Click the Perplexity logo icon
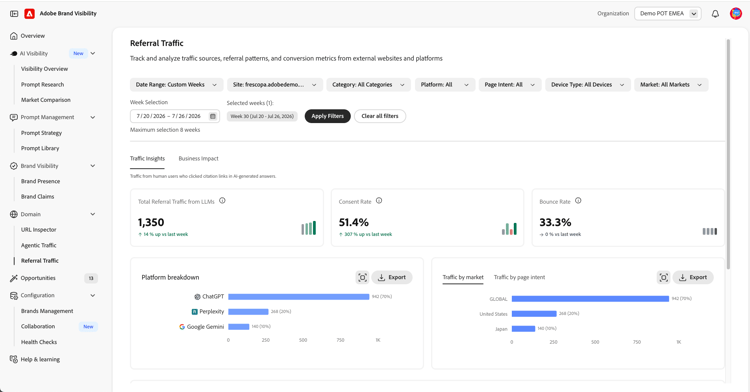Screen dimensions: 750x392 195,312
